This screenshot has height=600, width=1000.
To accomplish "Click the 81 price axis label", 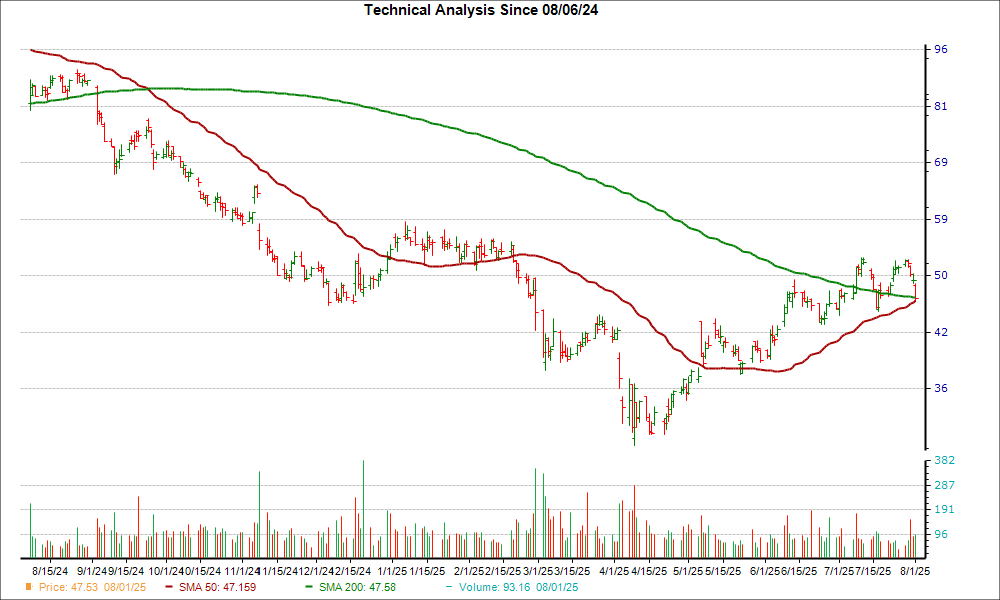I will 941,106.
